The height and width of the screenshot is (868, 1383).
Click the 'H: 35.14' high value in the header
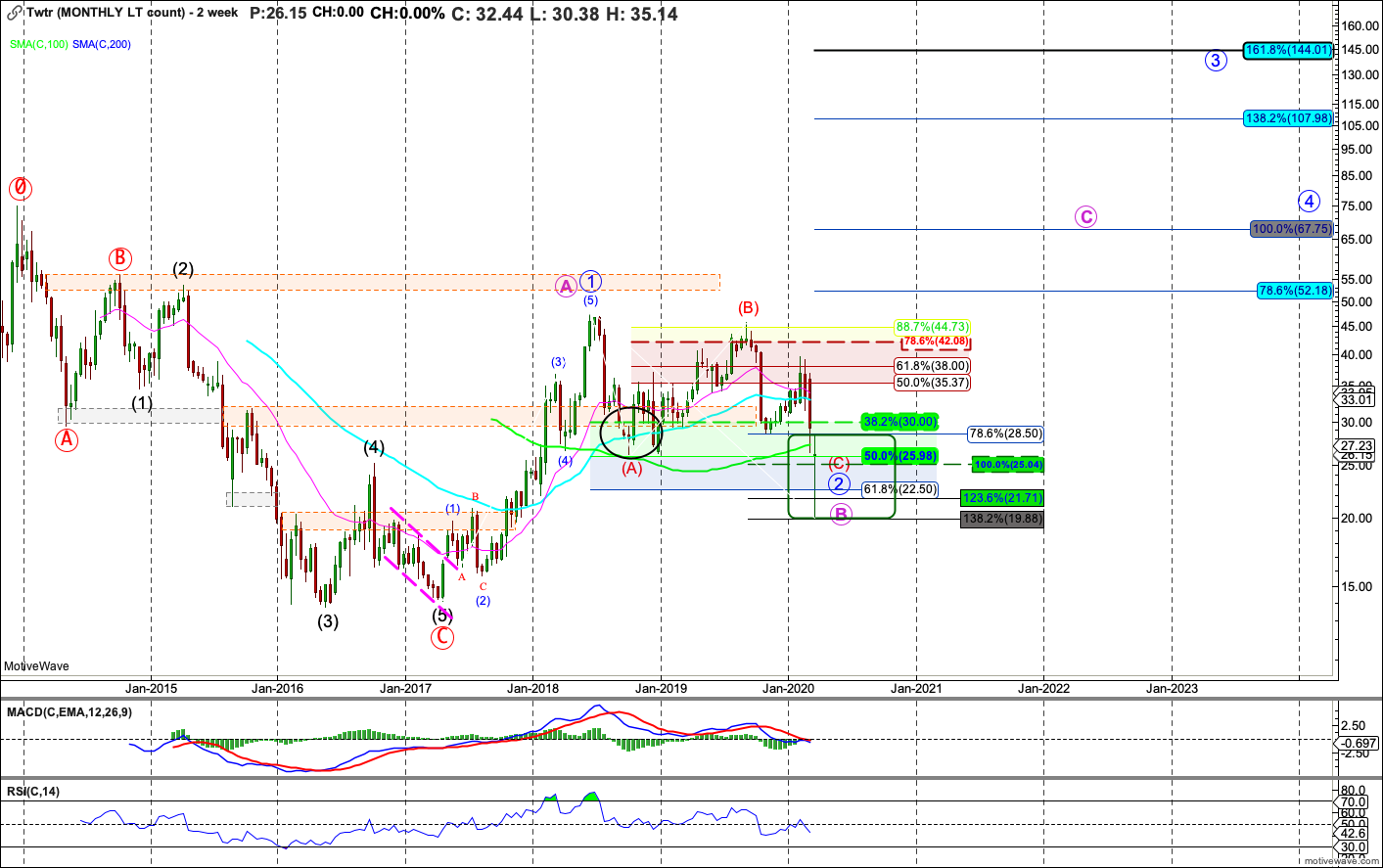click(640, 14)
